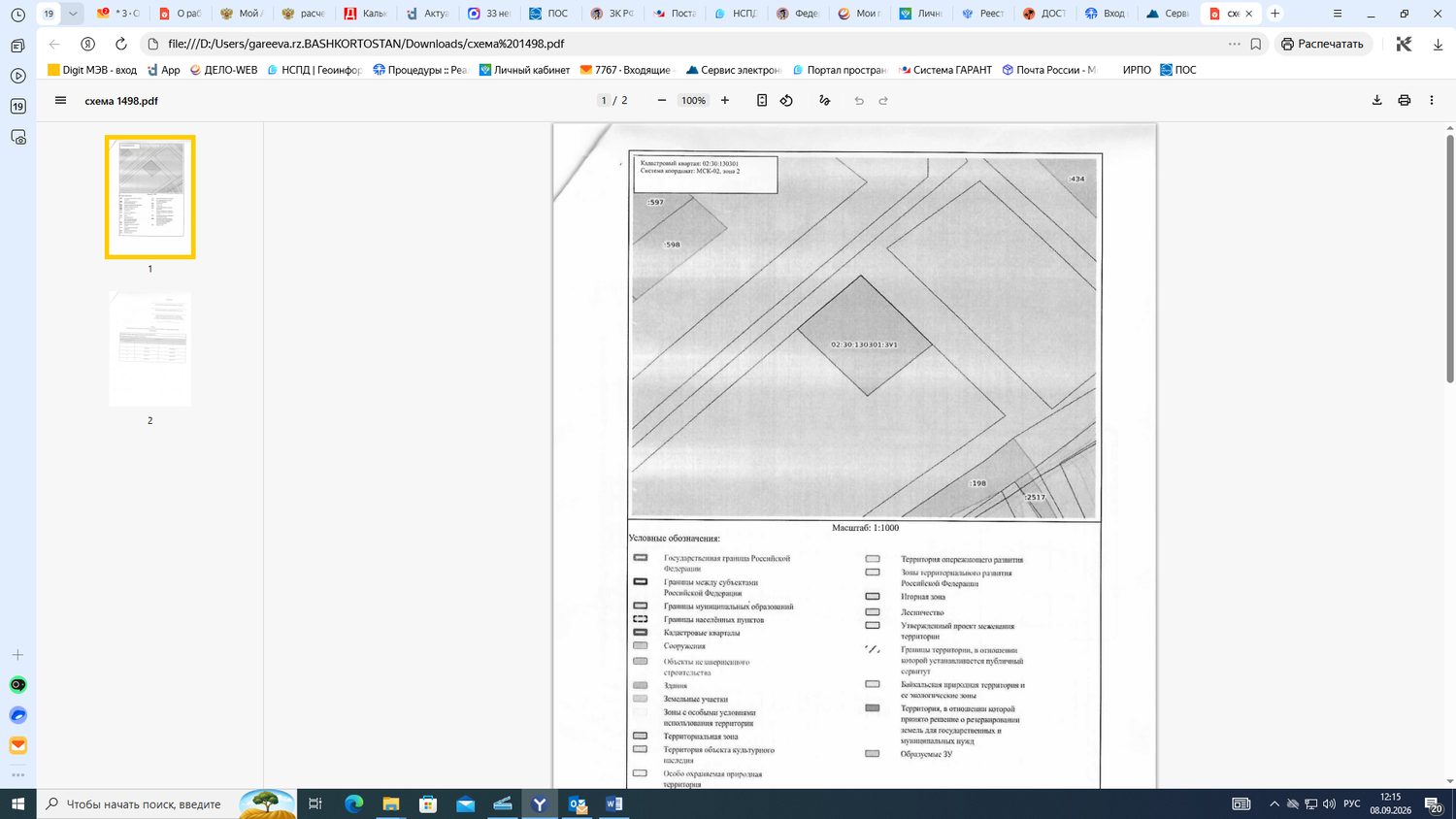
Task: Open the browser main menu
Action: click(x=1338, y=14)
